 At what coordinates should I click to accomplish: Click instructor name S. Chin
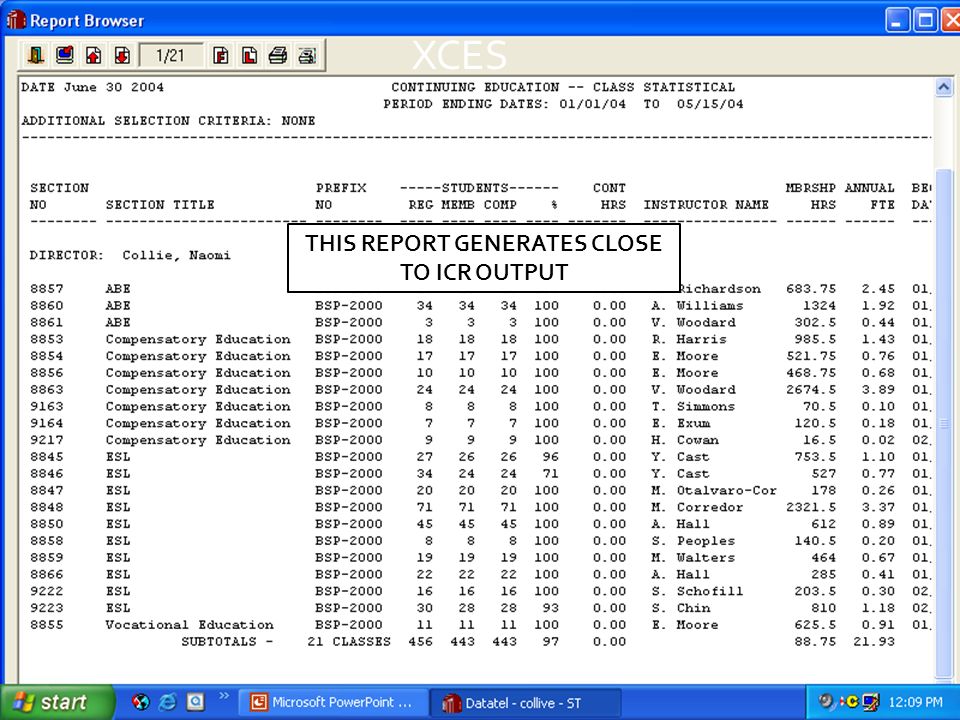(x=680, y=608)
